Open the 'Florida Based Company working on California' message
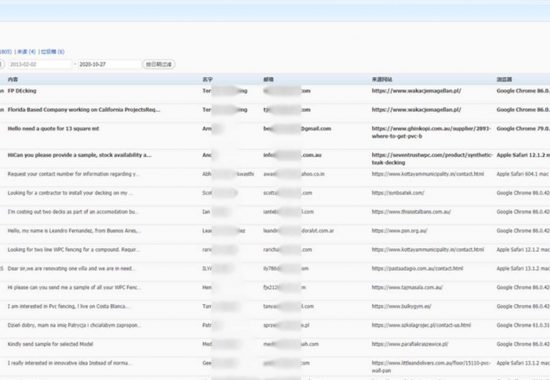Image resolution: width=550 pixels, height=380 pixels. [84, 110]
